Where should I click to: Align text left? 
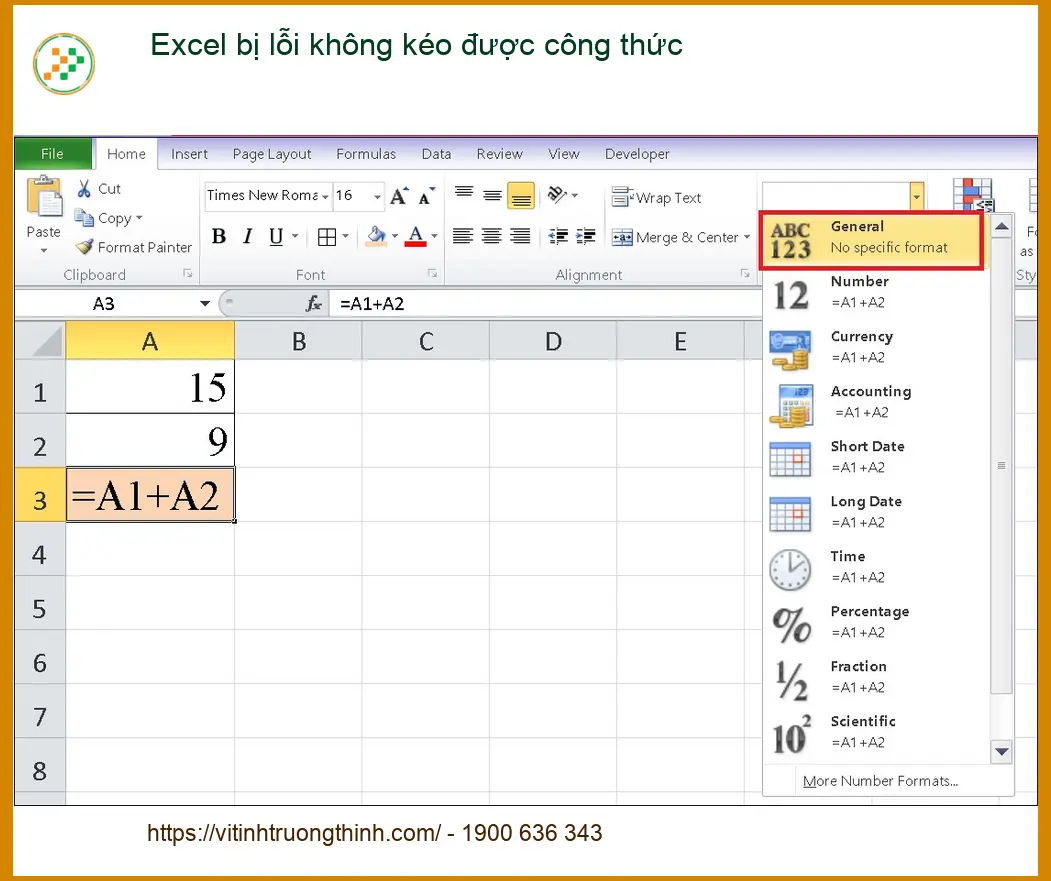(462, 236)
